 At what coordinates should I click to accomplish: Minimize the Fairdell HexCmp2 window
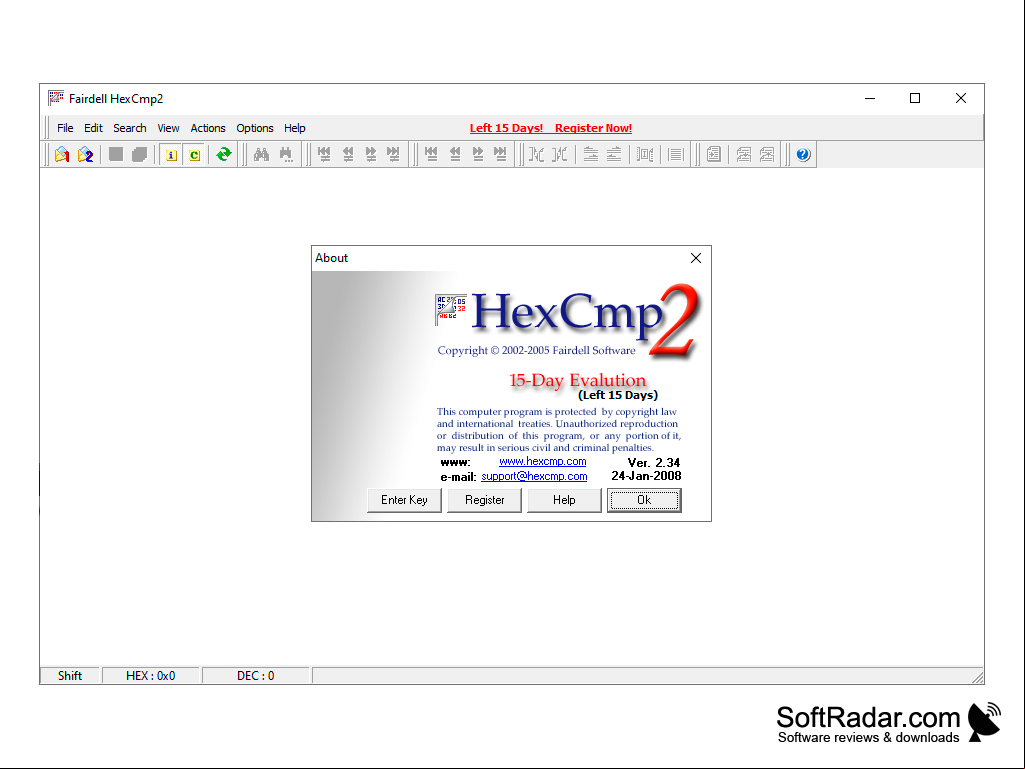(x=870, y=98)
